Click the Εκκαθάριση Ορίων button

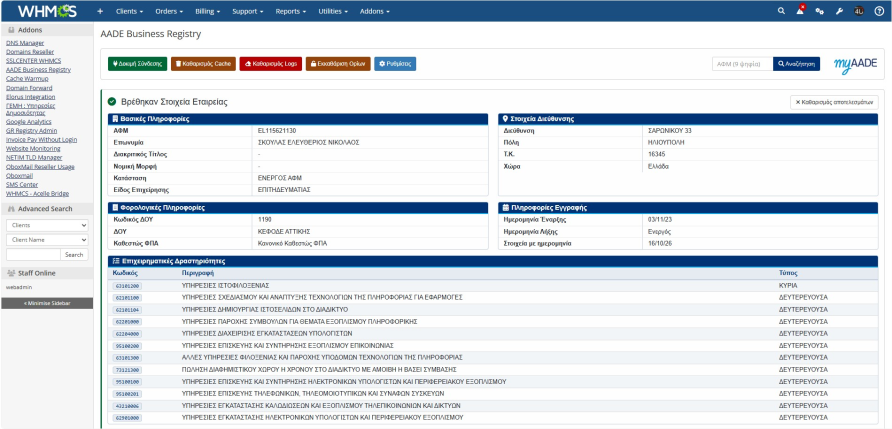tap(338, 64)
